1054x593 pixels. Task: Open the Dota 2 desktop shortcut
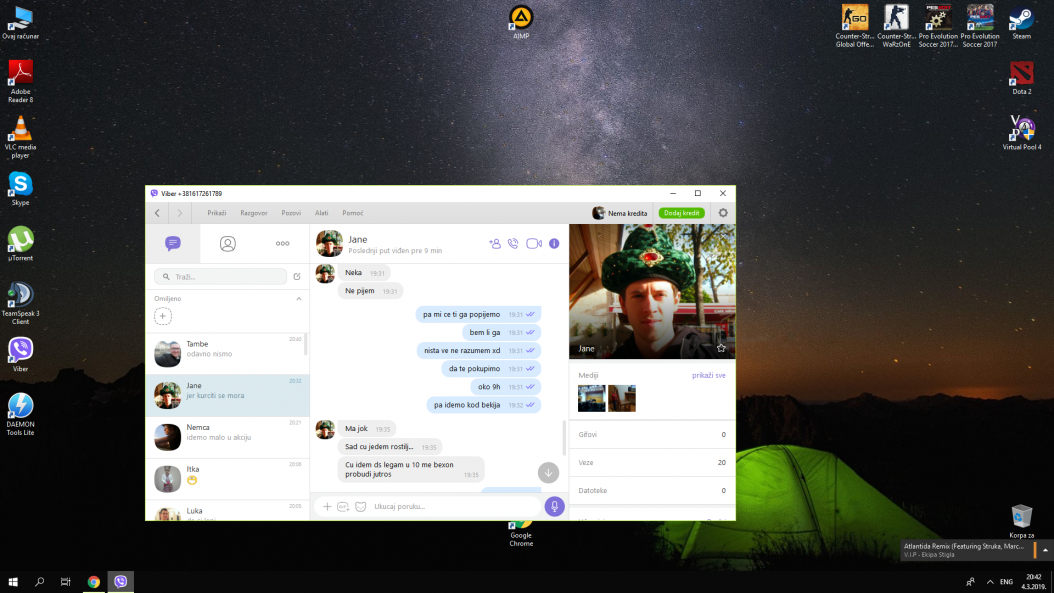click(x=1021, y=77)
